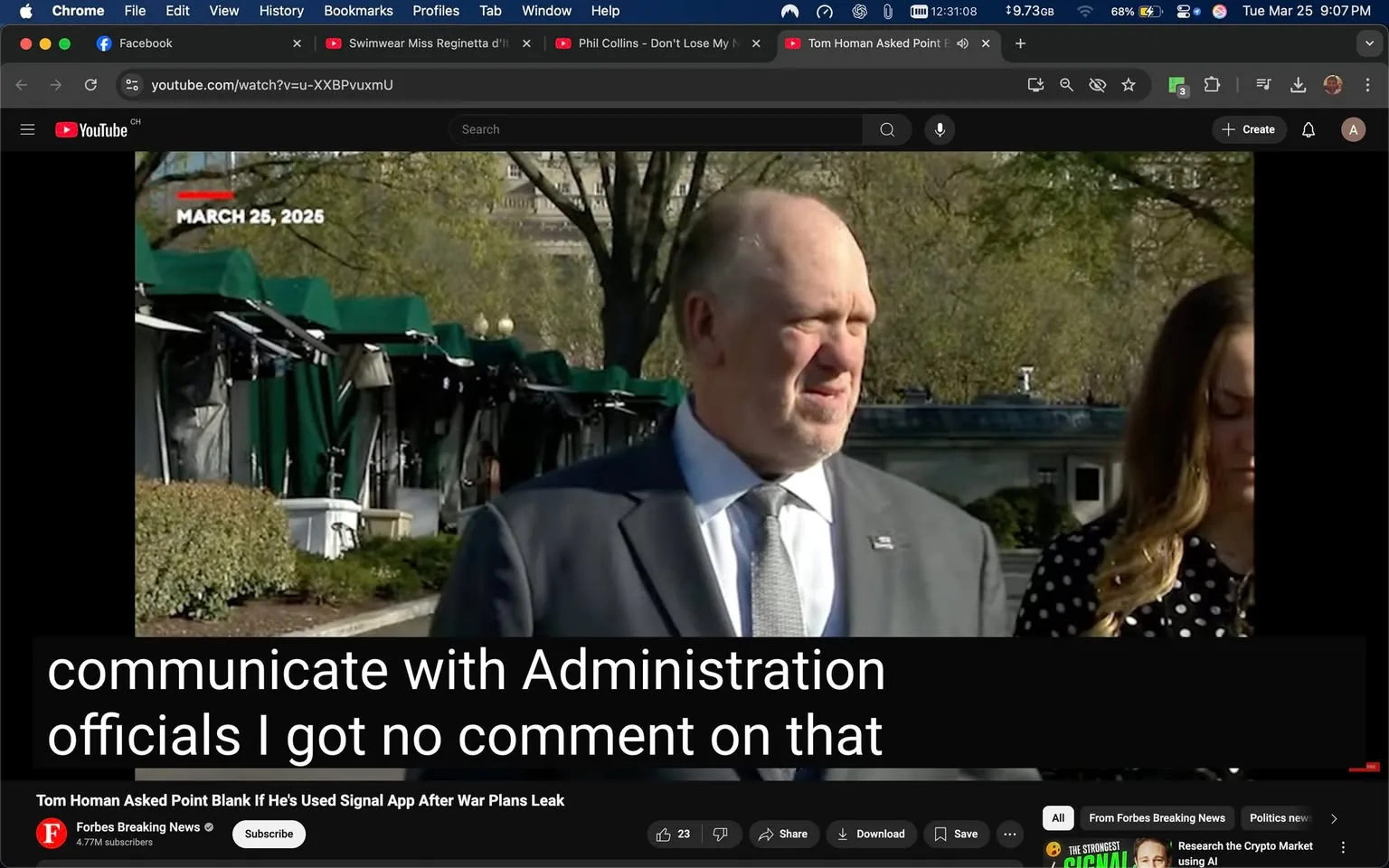The width and height of the screenshot is (1389, 868).
Task: Bookmark this page with star icon
Action: tap(1129, 85)
